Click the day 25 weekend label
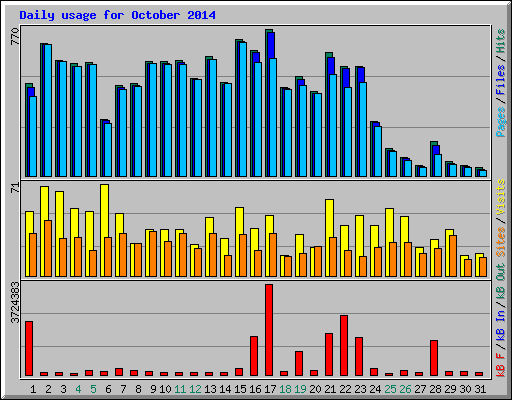The width and height of the screenshot is (512, 400). pos(390,389)
